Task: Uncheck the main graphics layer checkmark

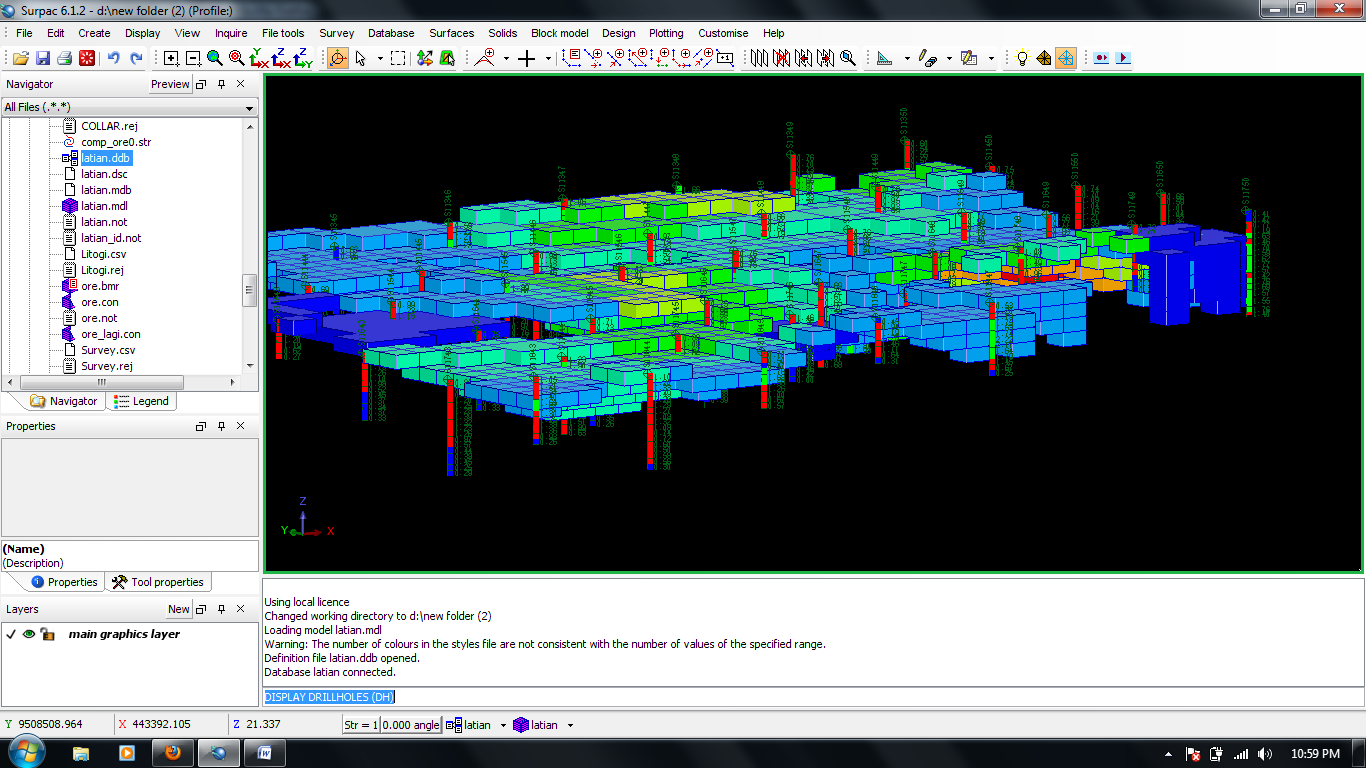Action: point(11,634)
